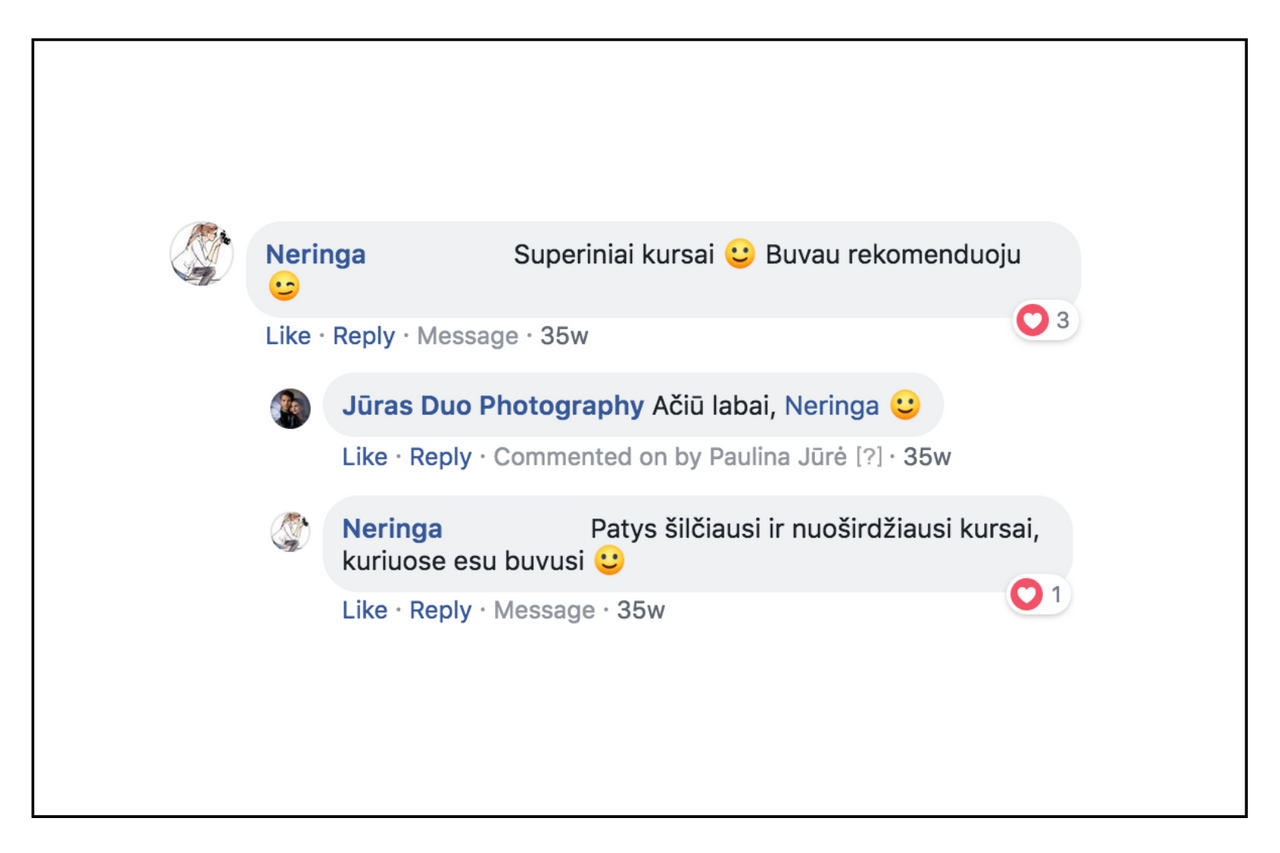The height and width of the screenshot is (853, 1280).
Task: Reply to Neringa's top comment
Action: pos(363,336)
